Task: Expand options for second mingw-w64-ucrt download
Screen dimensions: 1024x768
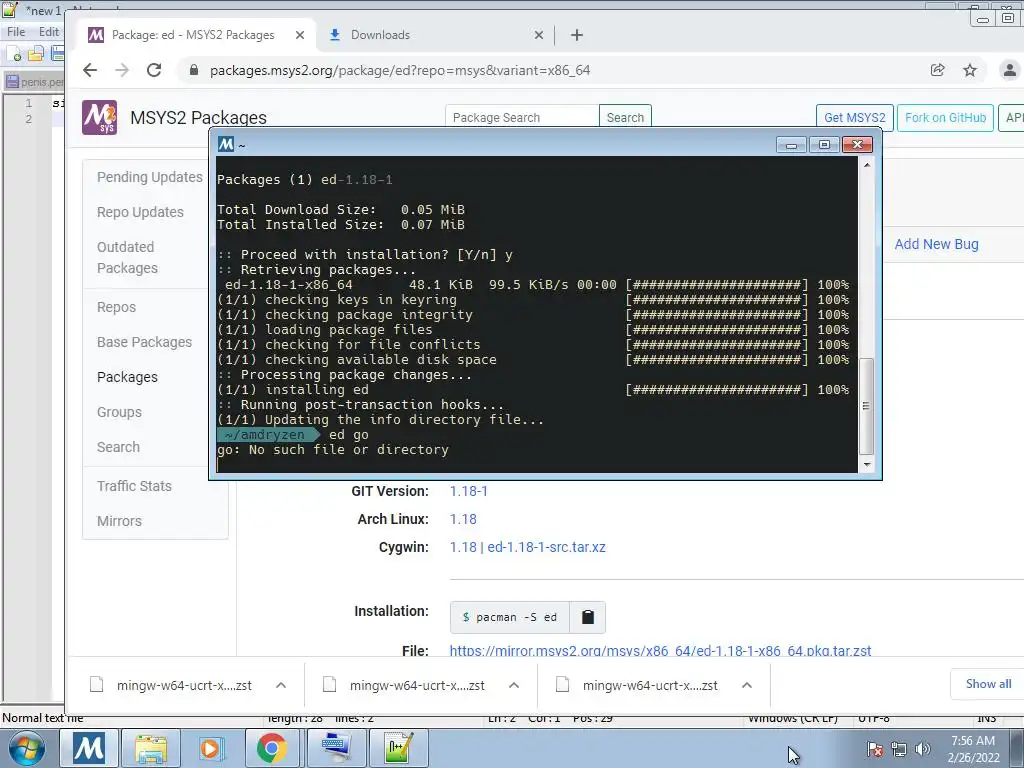Action: click(514, 685)
